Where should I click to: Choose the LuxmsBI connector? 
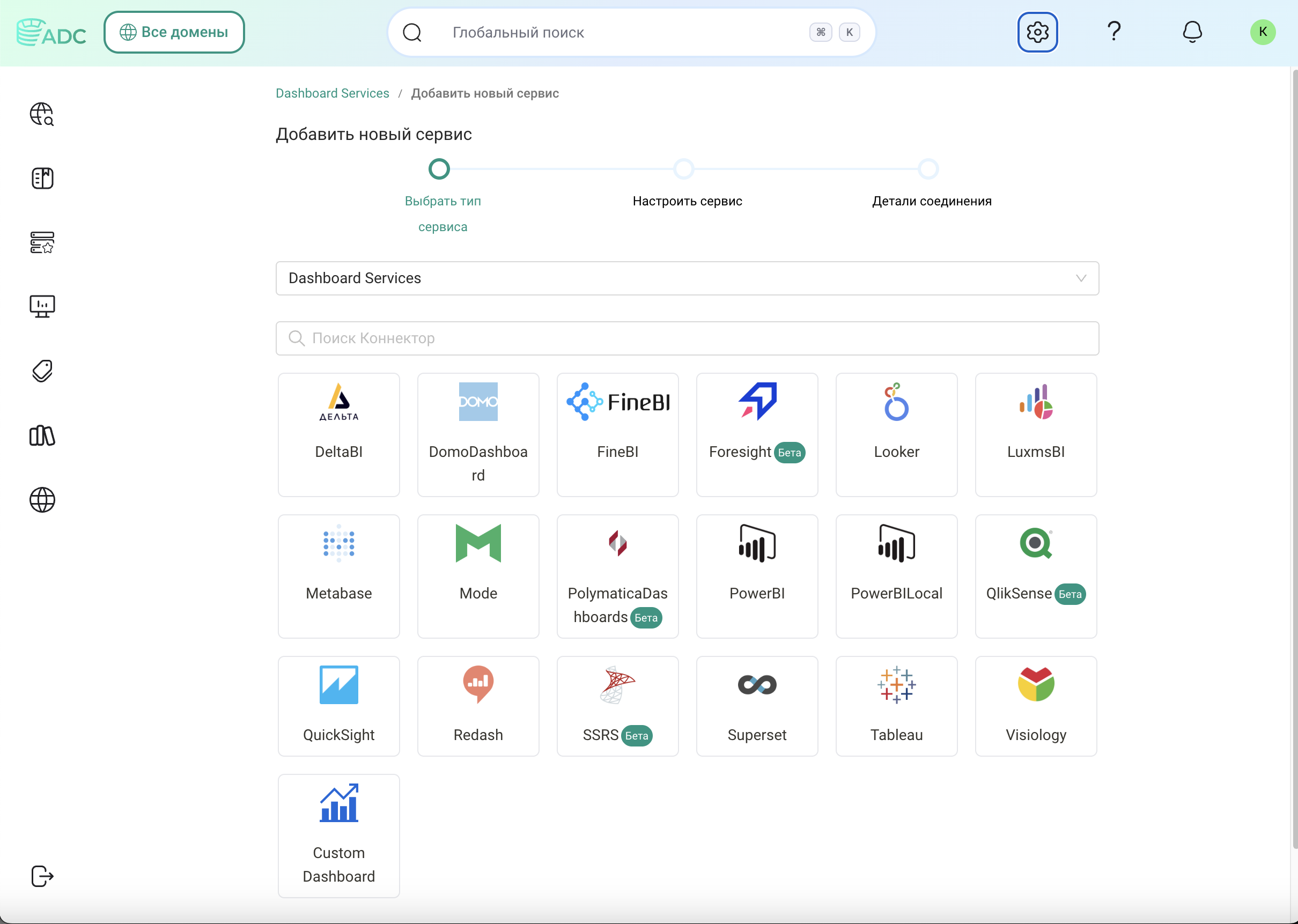tap(1036, 435)
